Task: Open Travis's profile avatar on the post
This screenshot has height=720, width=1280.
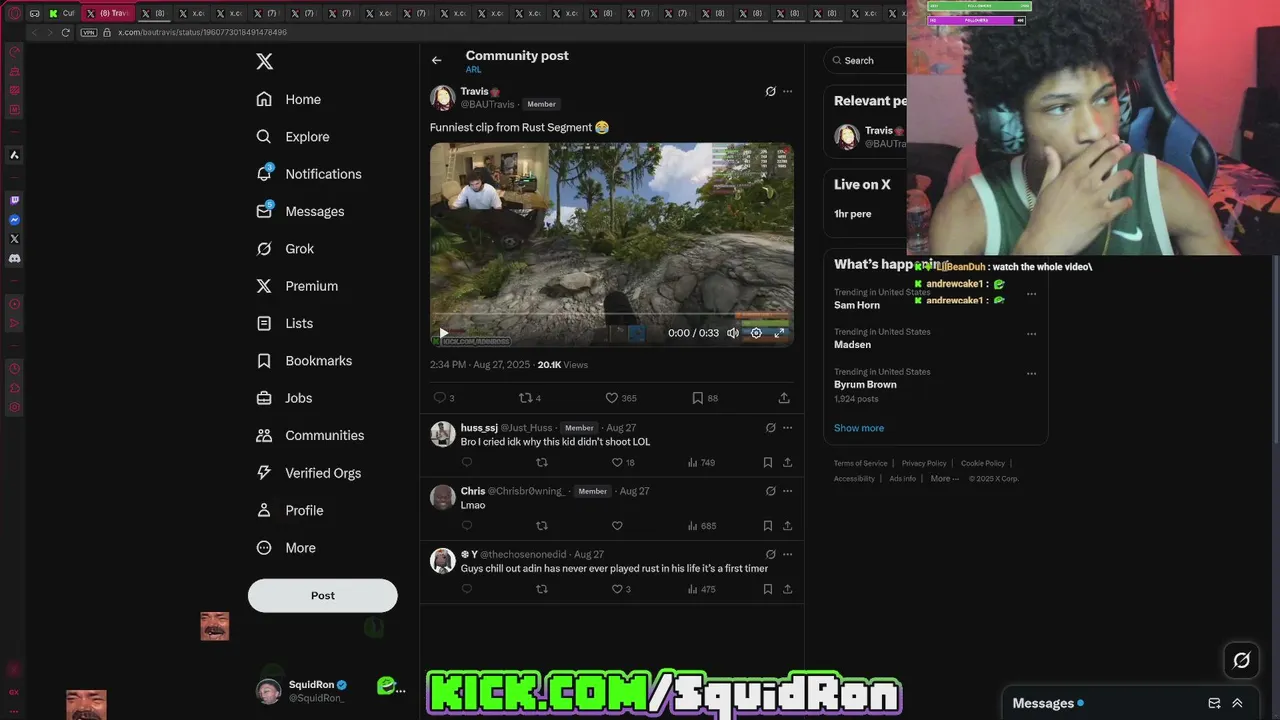Action: [x=443, y=98]
